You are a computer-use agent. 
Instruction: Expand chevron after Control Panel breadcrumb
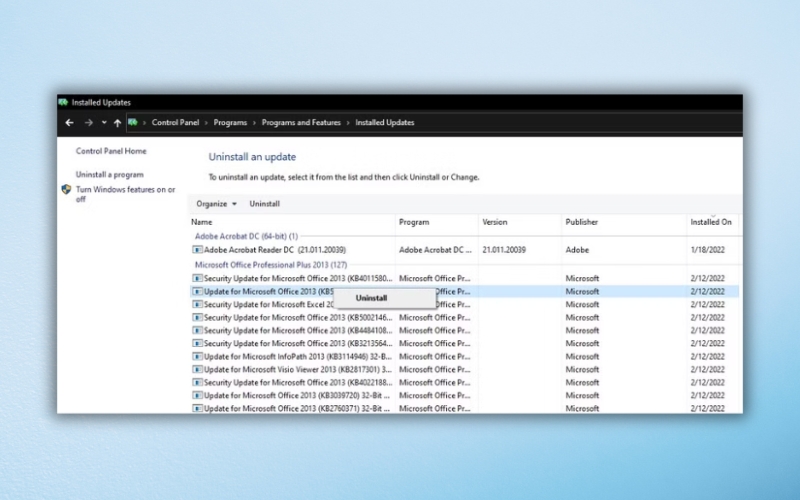pyautogui.click(x=206, y=122)
